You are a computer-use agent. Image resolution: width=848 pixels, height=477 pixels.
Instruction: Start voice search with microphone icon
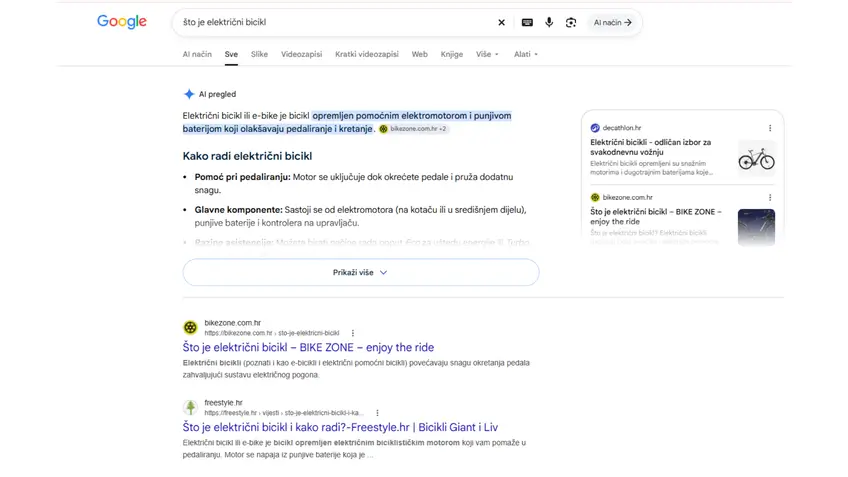(549, 23)
